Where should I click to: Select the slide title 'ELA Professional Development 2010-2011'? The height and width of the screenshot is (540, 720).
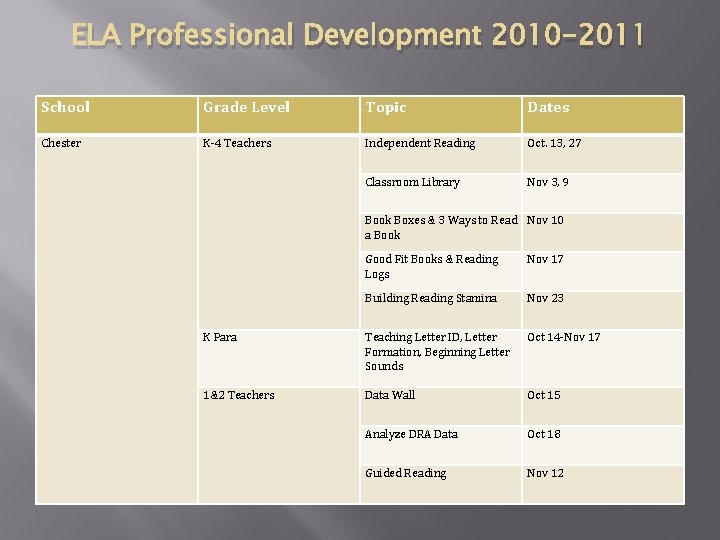[x=358, y=35]
